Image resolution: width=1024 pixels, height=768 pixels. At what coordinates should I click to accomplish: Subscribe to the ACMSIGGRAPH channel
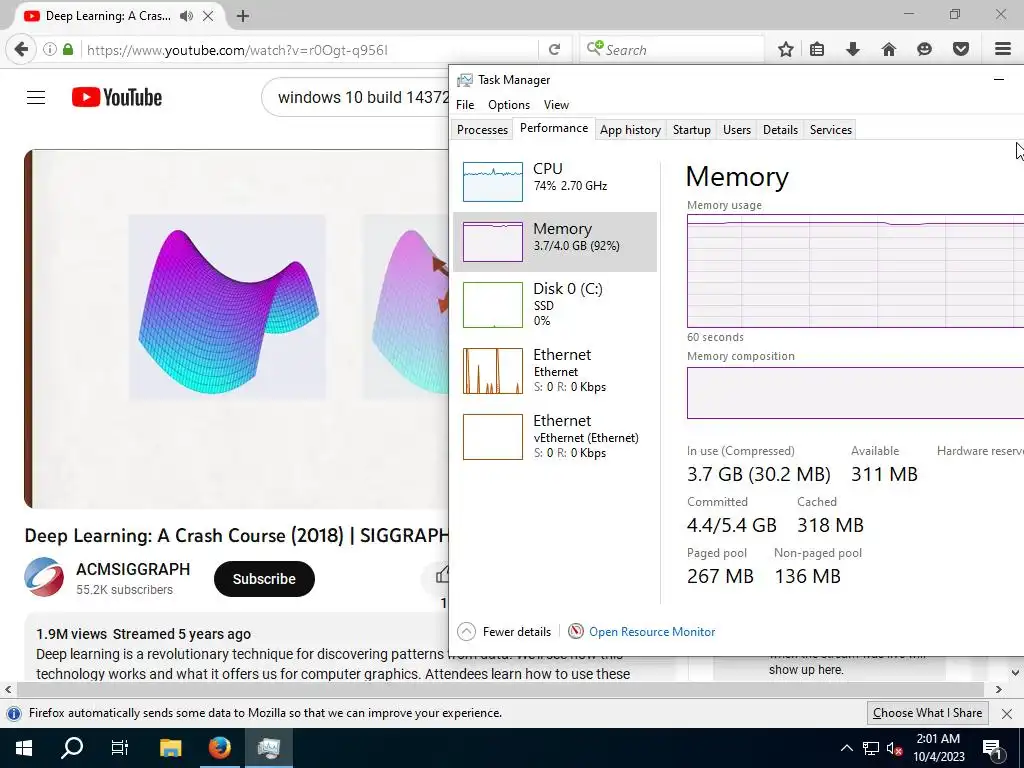(x=264, y=579)
